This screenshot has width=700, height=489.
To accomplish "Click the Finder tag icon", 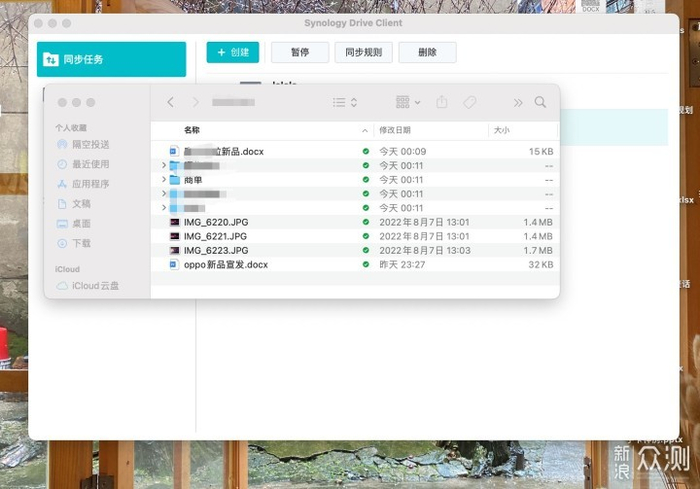I will click(x=470, y=103).
